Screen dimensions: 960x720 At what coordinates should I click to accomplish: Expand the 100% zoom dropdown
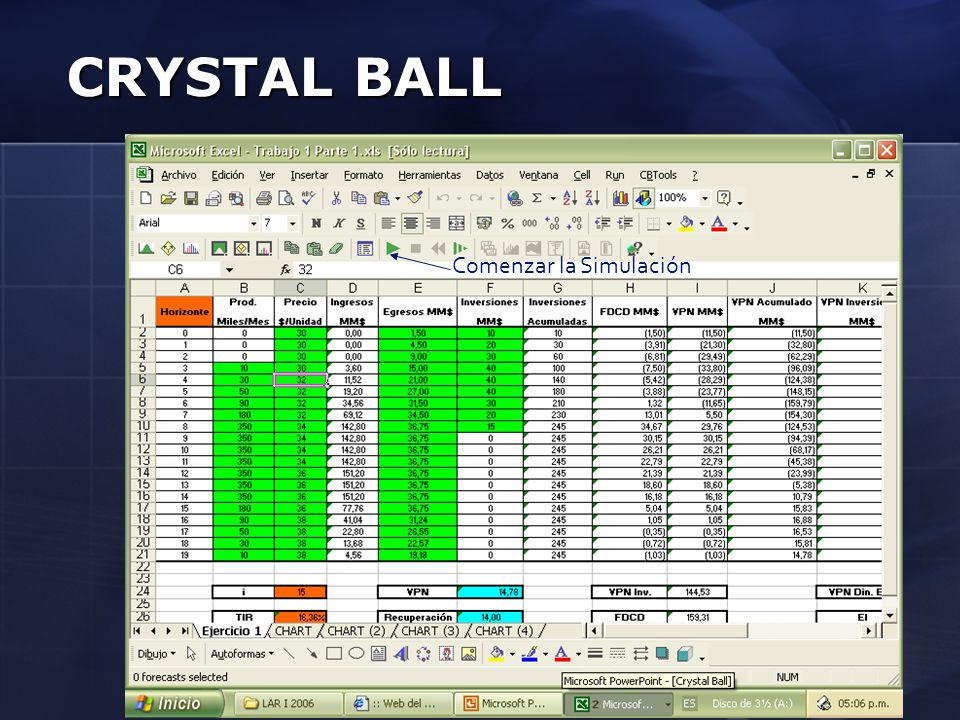[x=704, y=198]
